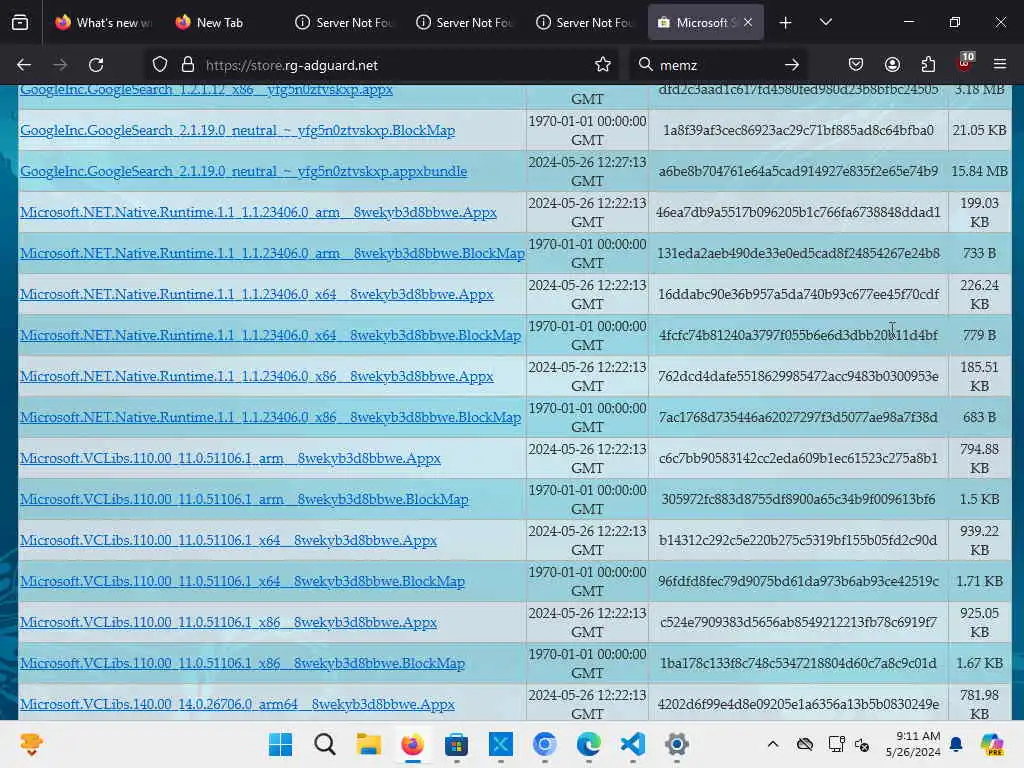Bookmark this page with the star
This screenshot has height=768, width=1024.
pyautogui.click(x=603, y=65)
